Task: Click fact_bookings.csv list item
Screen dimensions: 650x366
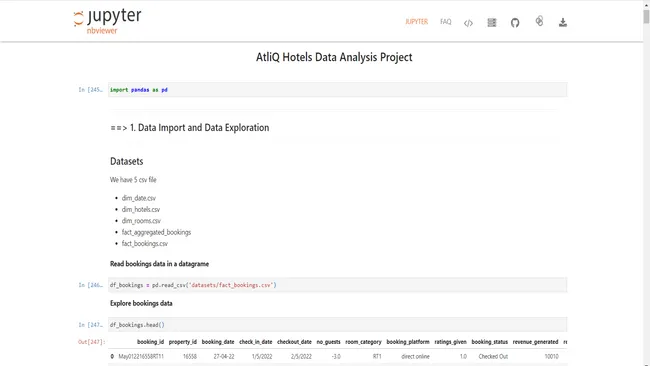Action: [145, 243]
